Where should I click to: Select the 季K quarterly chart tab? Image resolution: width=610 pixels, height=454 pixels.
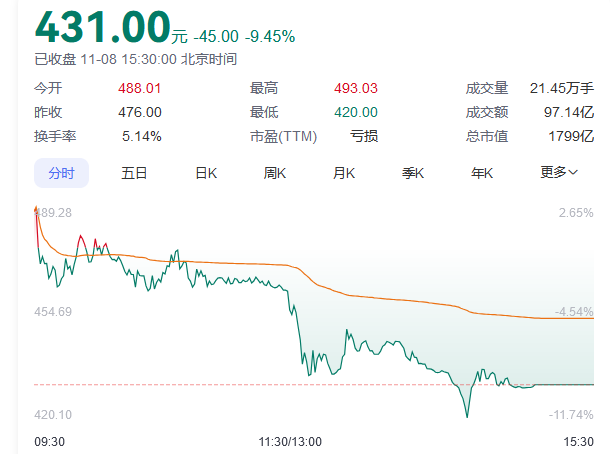pyautogui.click(x=413, y=173)
